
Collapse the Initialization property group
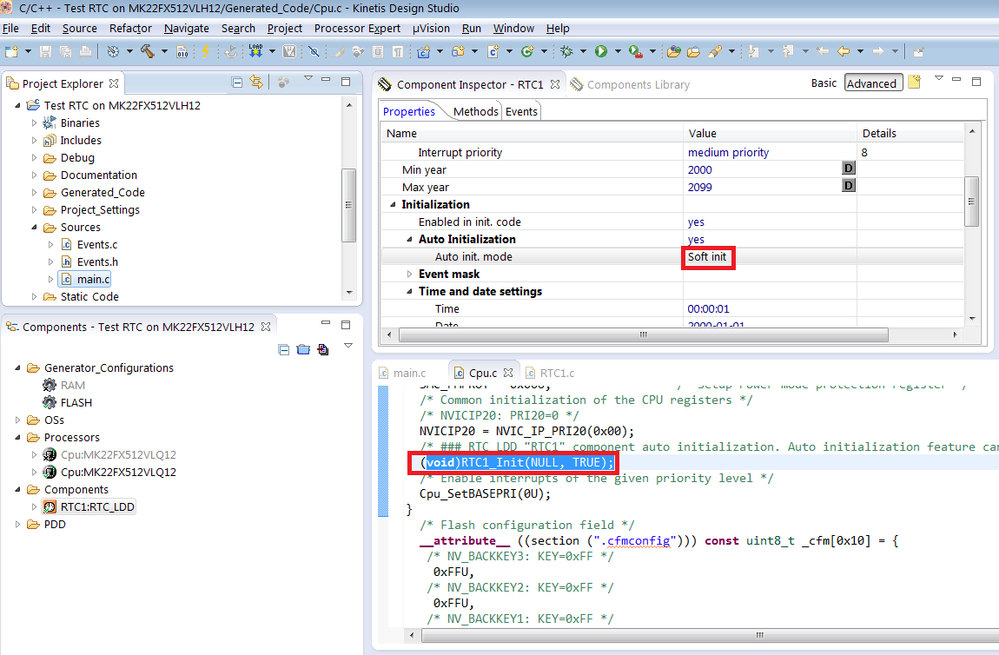[x=392, y=205]
